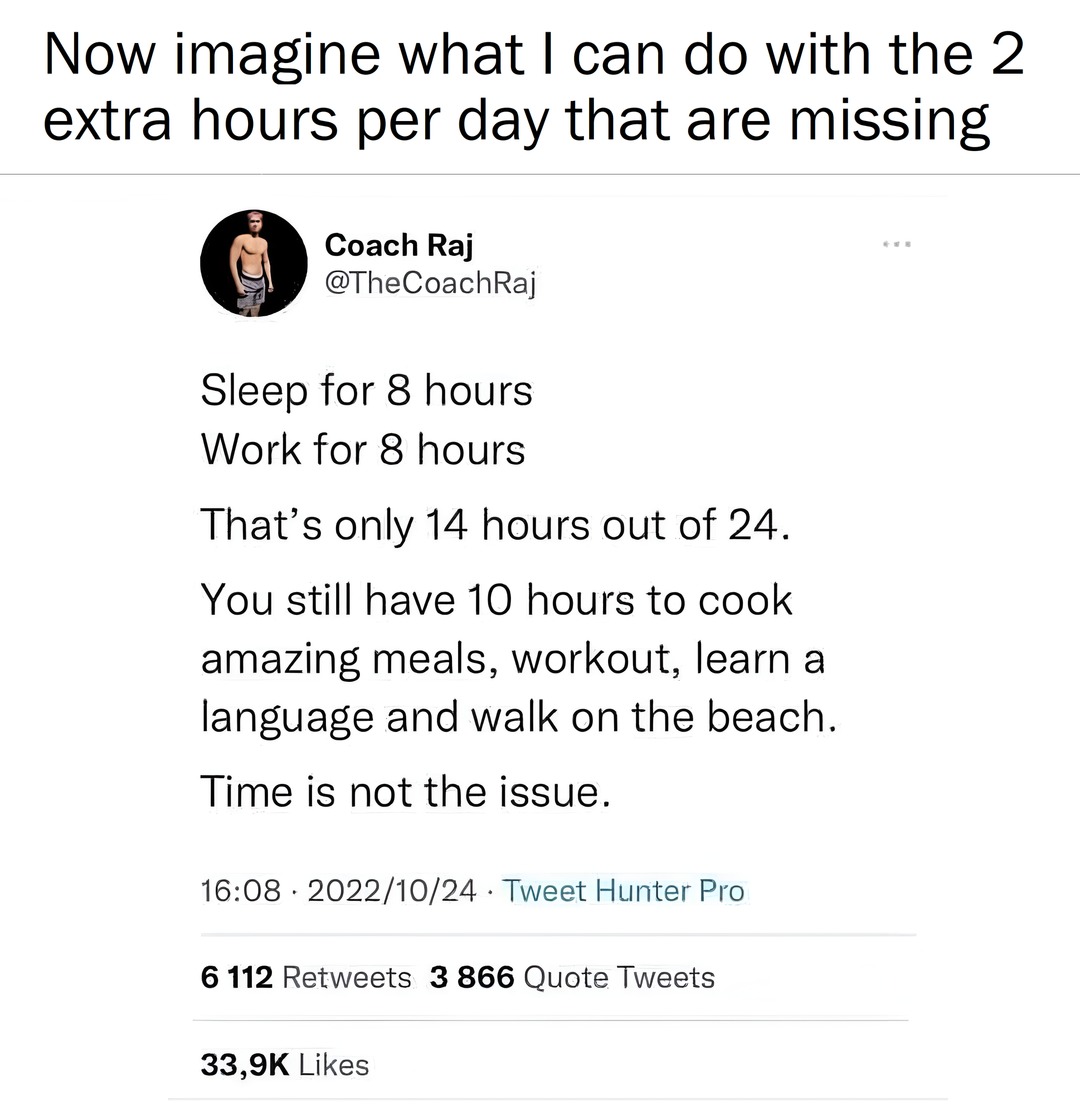Open the 33,9K Likes list
Viewport: 1080px width, 1115px height.
coord(285,1064)
